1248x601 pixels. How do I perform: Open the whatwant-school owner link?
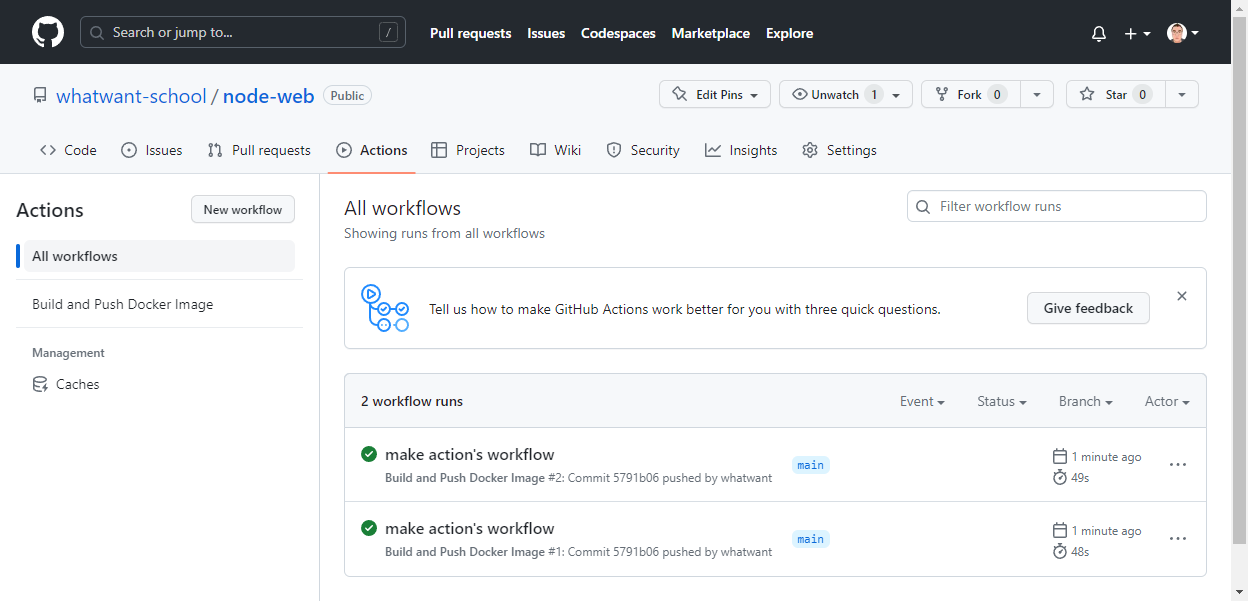click(x=131, y=96)
